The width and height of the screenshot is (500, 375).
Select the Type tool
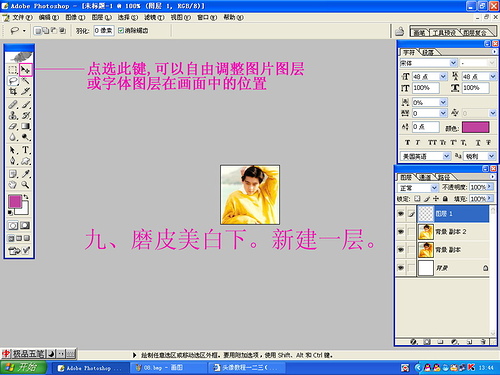[26, 150]
